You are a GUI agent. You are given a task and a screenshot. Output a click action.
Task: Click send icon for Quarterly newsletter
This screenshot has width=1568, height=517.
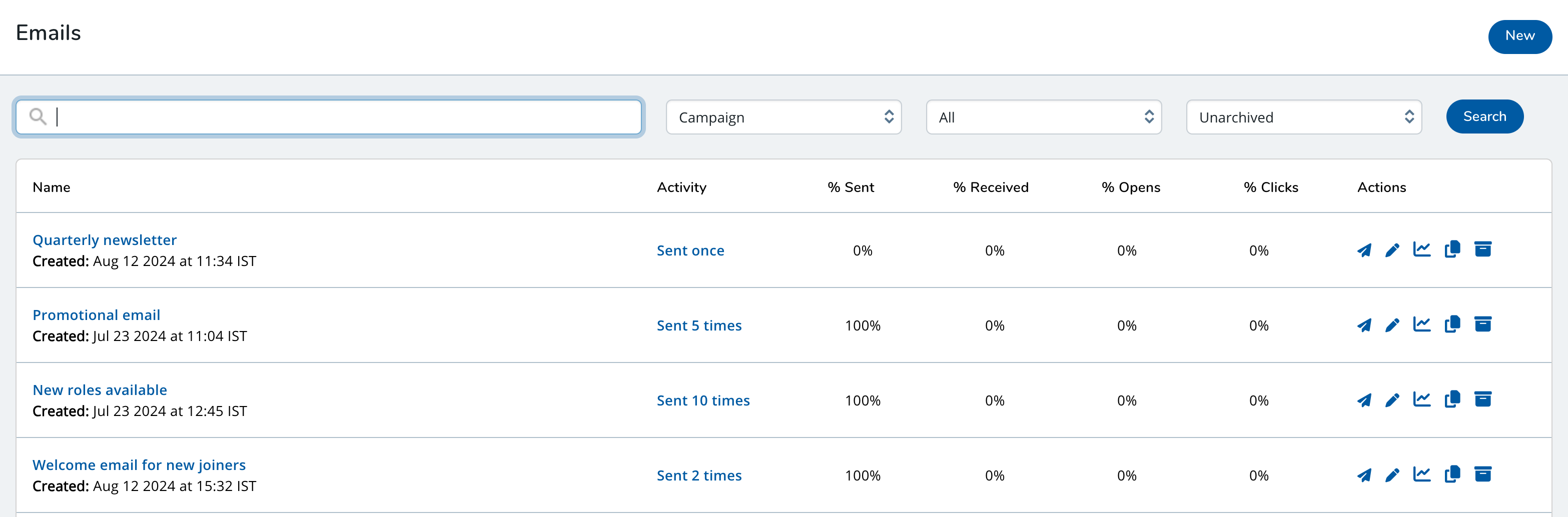tap(1363, 250)
